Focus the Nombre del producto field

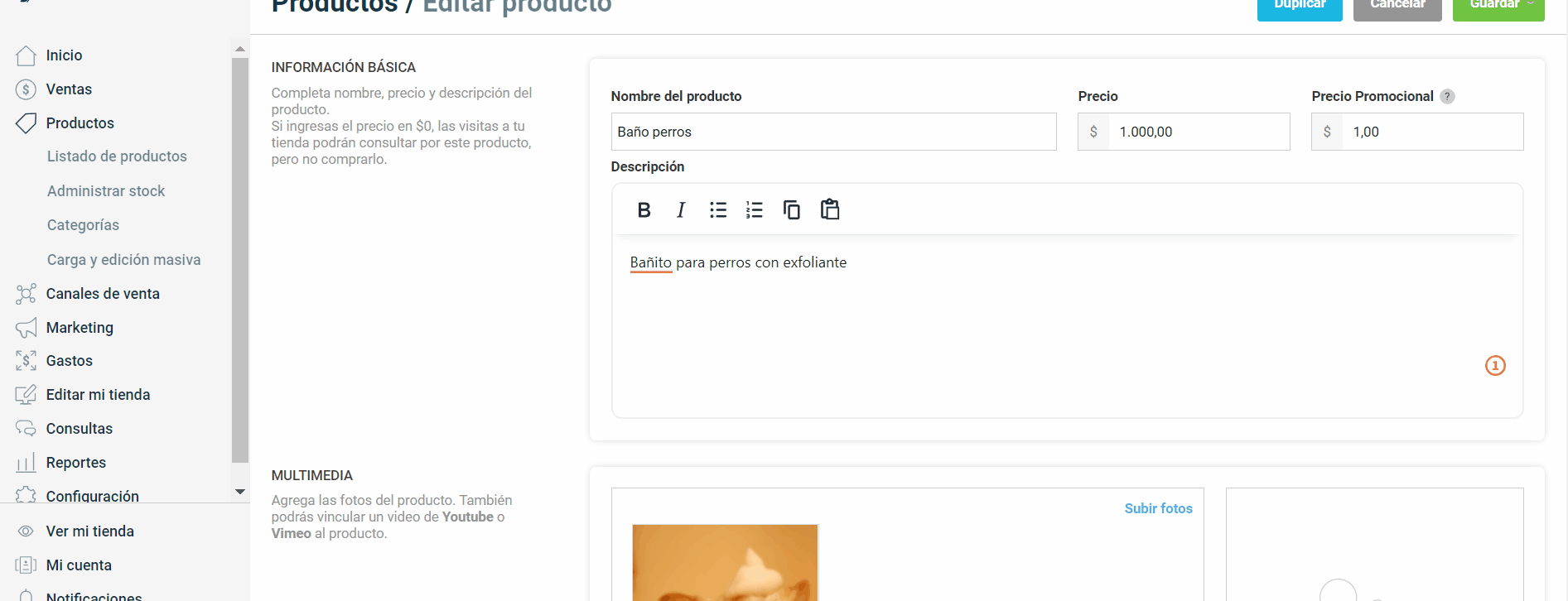(833, 132)
